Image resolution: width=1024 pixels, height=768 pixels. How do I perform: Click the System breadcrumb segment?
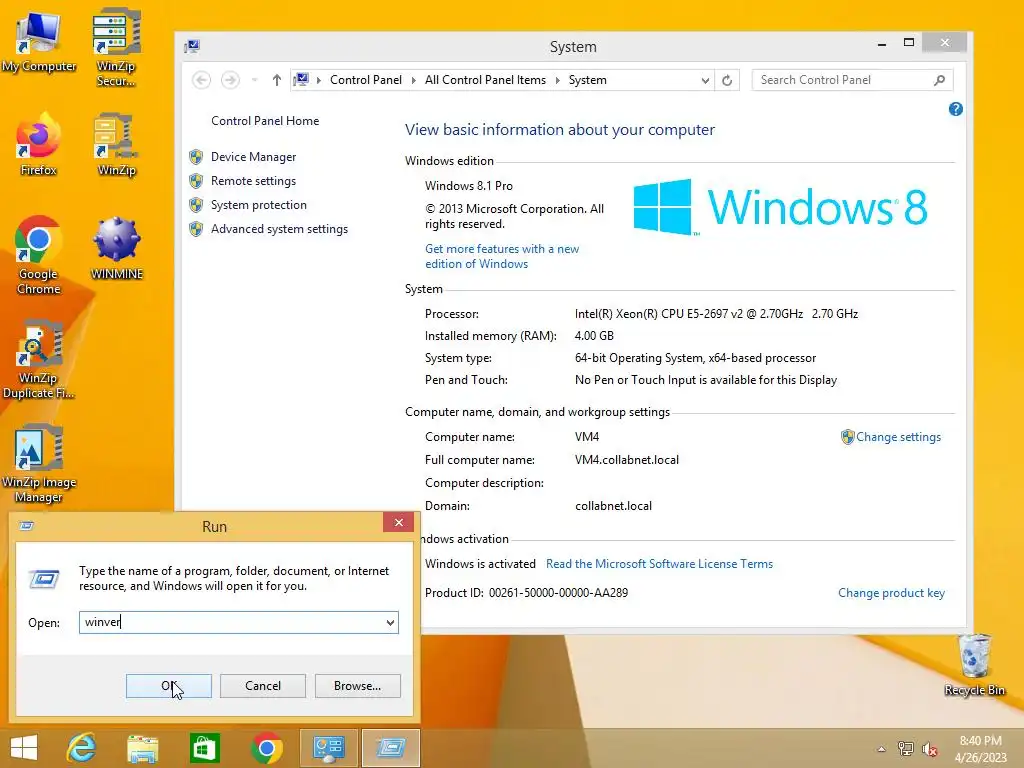point(587,80)
